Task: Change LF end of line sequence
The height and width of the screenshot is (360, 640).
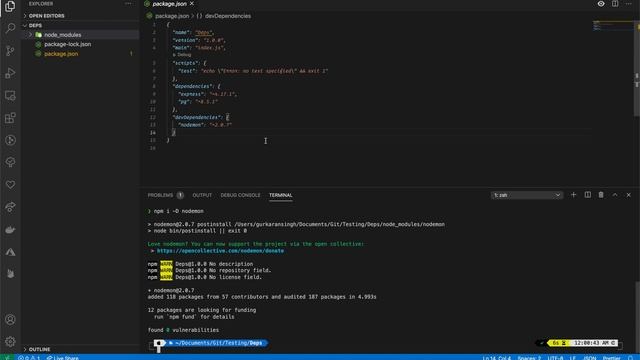Action: point(573,358)
